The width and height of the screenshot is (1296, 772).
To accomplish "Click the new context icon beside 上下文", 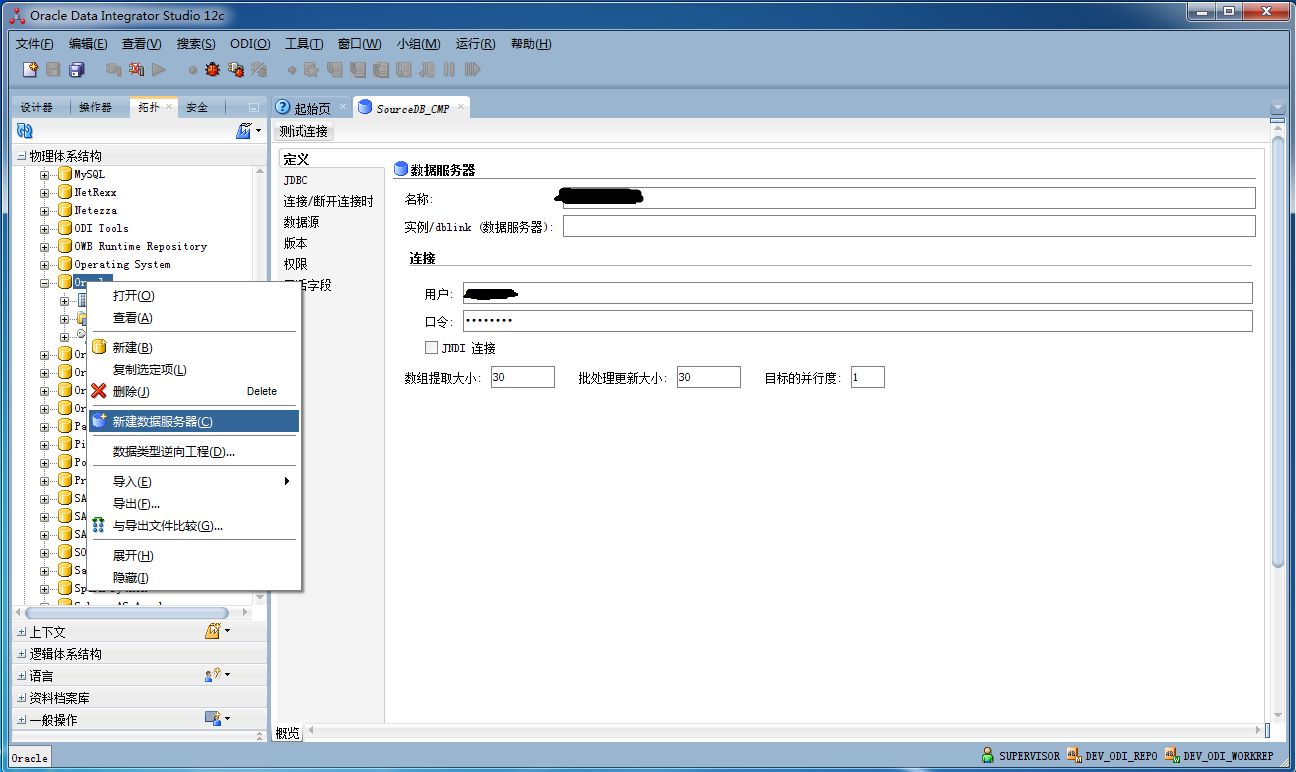I will (213, 631).
